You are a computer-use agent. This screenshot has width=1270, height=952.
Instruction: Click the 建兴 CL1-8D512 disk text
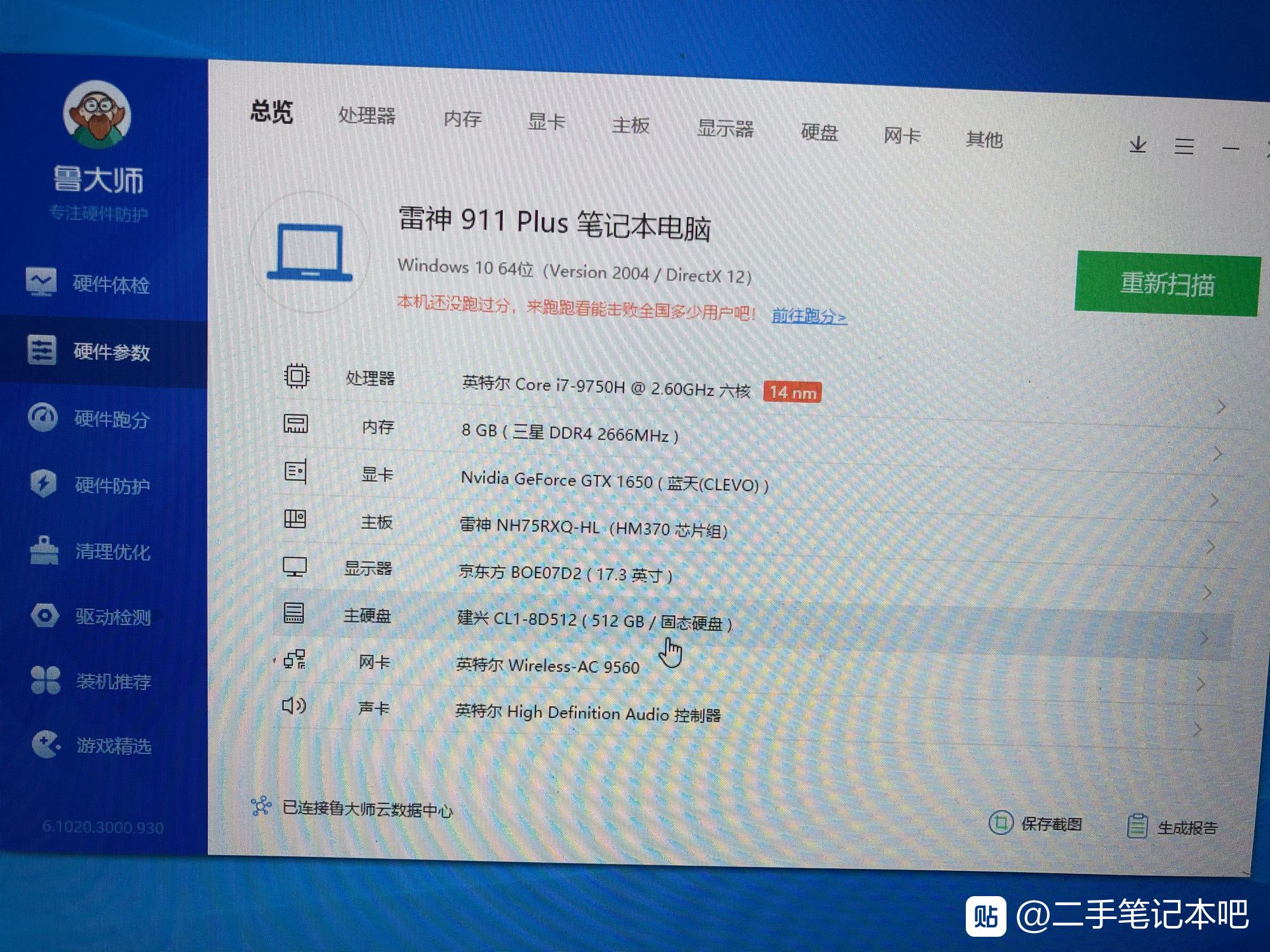click(595, 621)
